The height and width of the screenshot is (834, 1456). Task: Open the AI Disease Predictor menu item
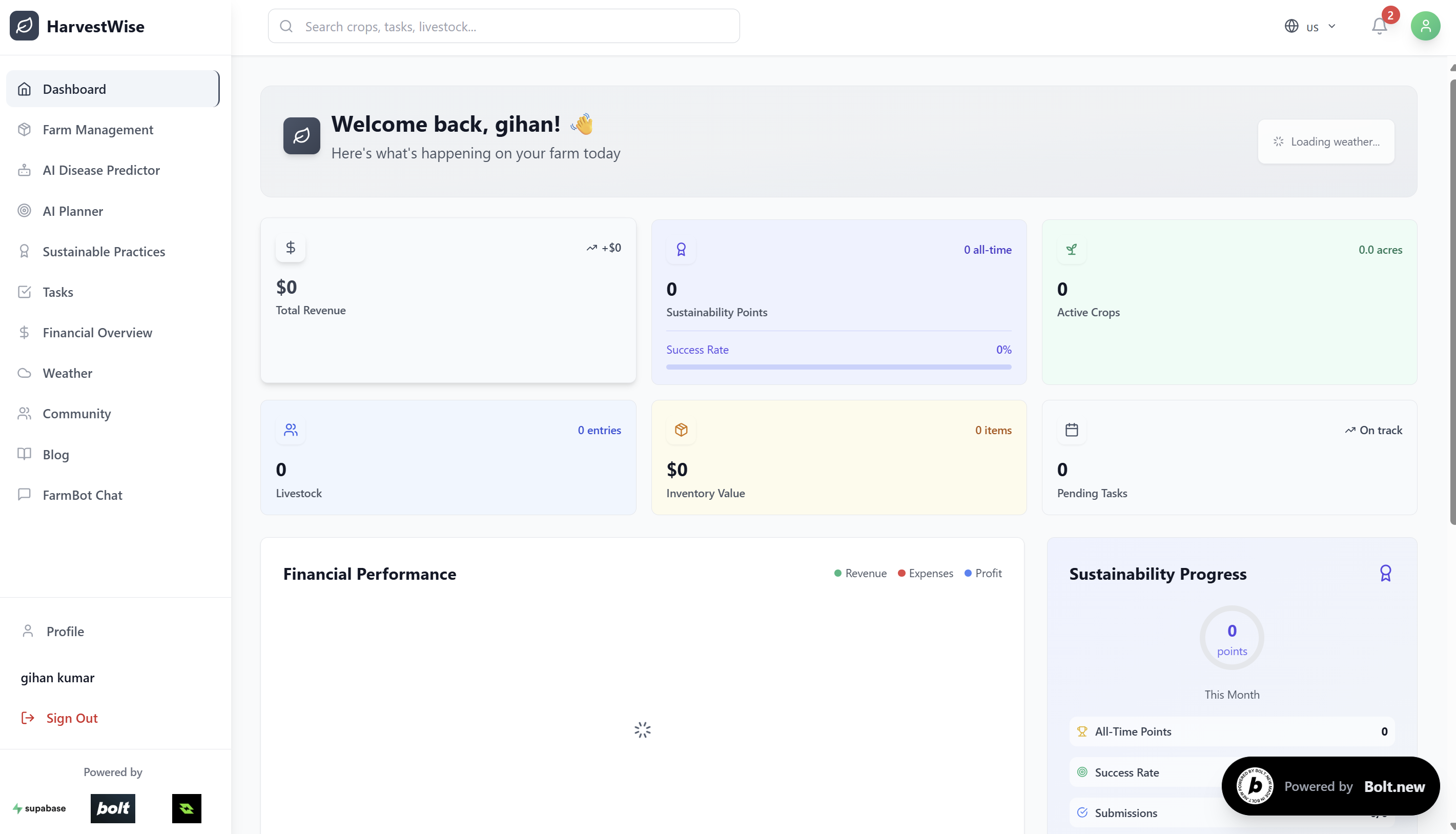101,170
